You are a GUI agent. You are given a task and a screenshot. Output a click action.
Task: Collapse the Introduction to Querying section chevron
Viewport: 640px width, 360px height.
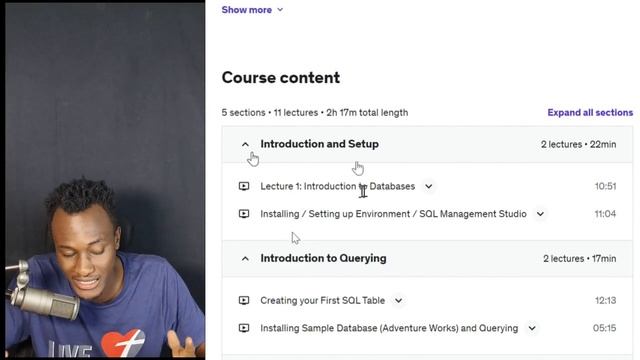(x=245, y=259)
